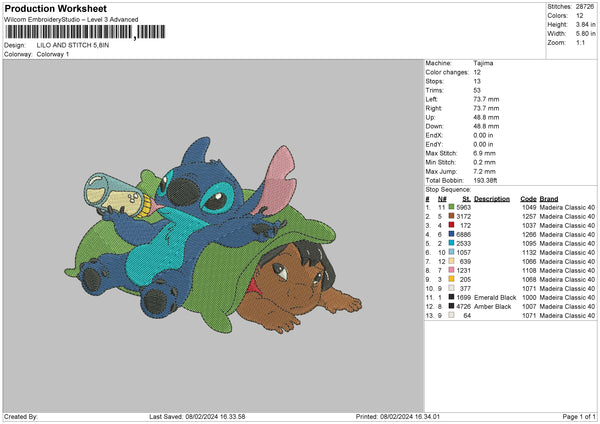The width and height of the screenshot is (600, 424).
Task: Click the N# column header
Action: 442,199
